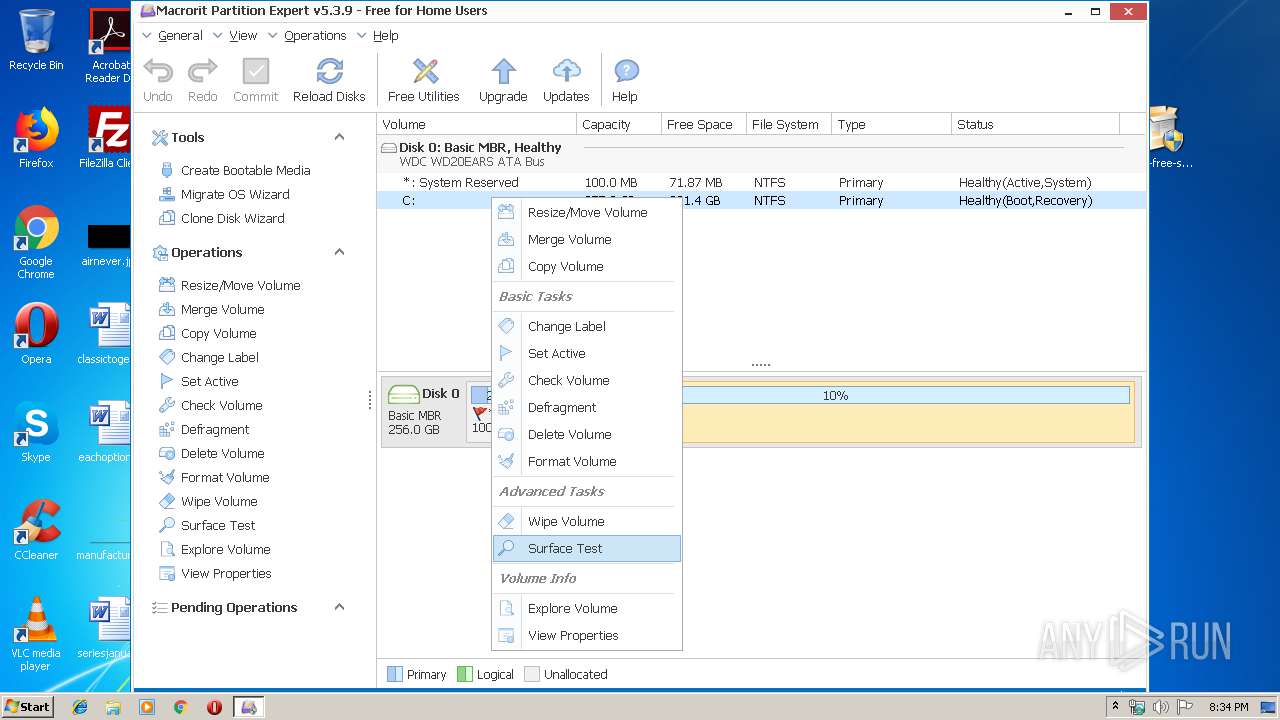Screen dimensions: 1280x720
Task: Open the View menu
Action: 243,35
